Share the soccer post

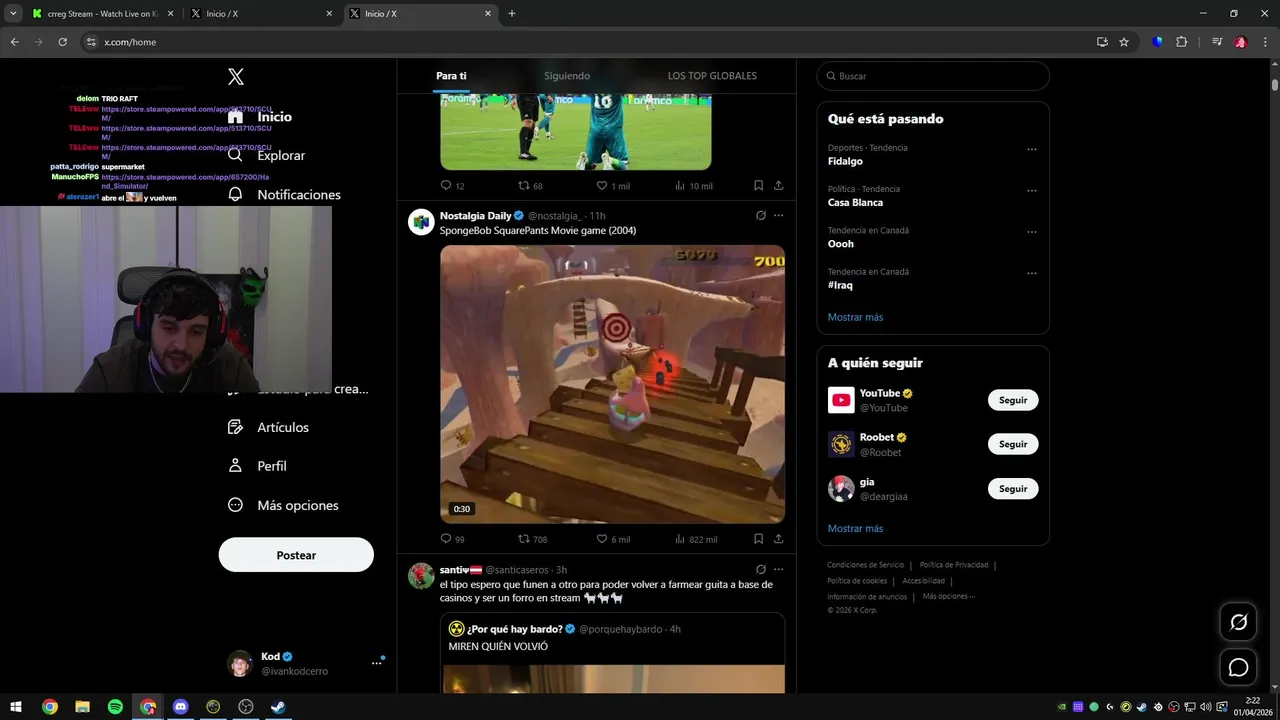point(778,186)
